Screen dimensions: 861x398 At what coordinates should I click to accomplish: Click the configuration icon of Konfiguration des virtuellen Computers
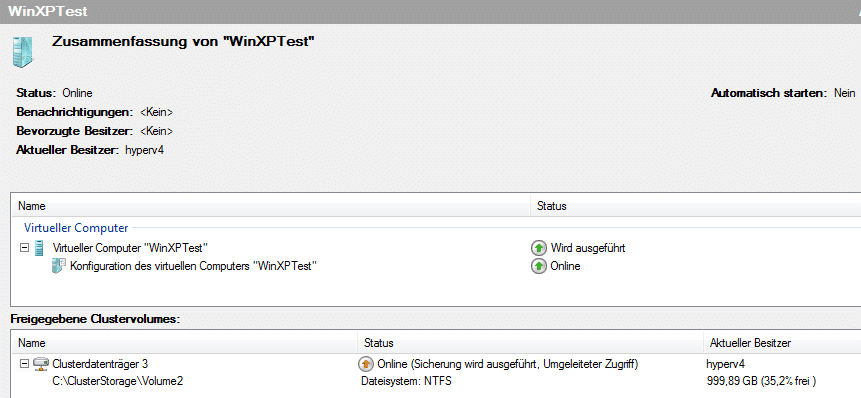point(58,266)
